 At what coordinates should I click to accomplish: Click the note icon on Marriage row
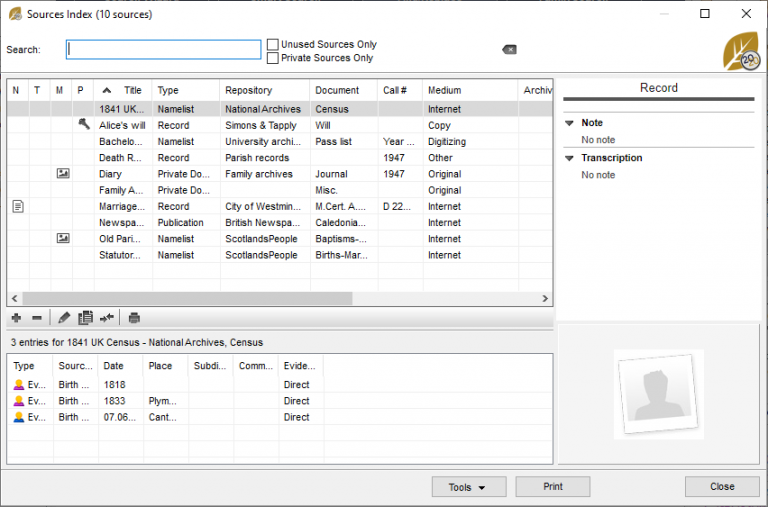pyautogui.click(x=16, y=206)
